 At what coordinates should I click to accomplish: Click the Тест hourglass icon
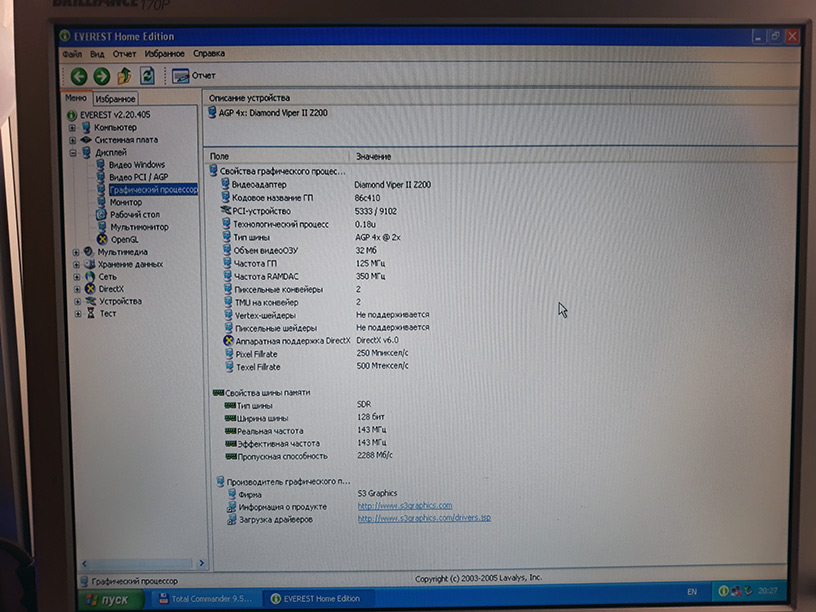click(91, 313)
